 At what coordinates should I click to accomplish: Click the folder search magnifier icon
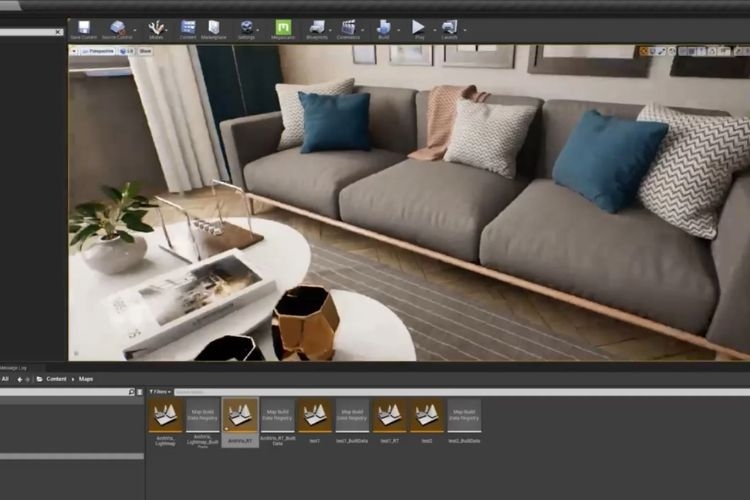tap(132, 392)
